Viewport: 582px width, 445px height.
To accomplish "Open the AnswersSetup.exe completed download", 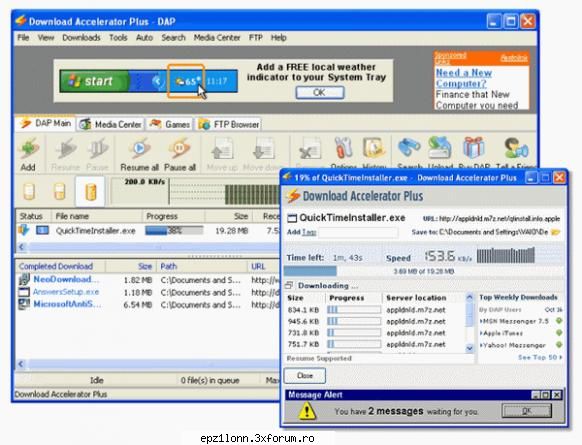I will point(66,292).
